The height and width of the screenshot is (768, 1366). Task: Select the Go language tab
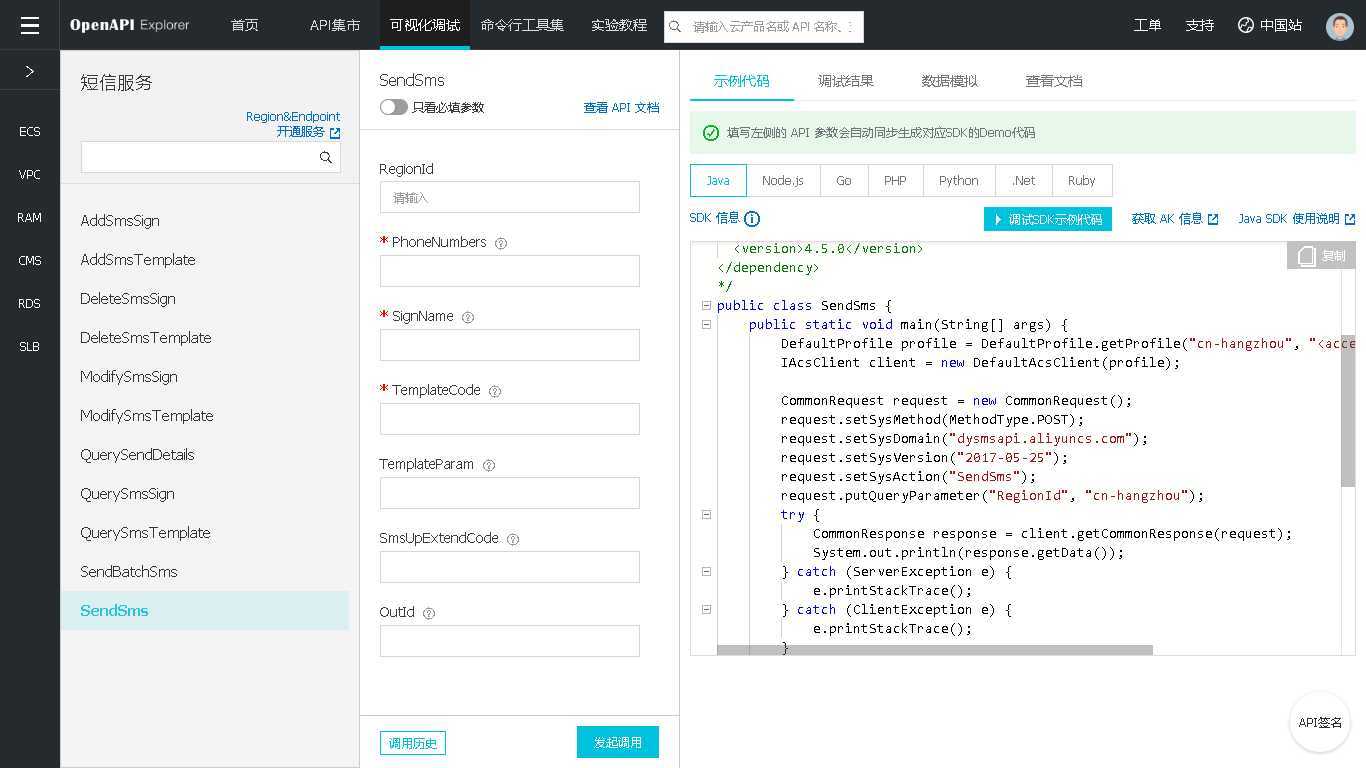(844, 181)
